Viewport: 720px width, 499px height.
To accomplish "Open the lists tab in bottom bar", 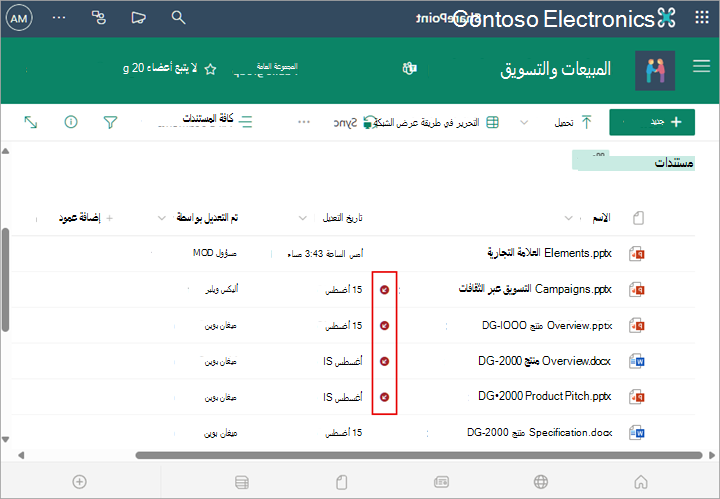I will (242, 482).
